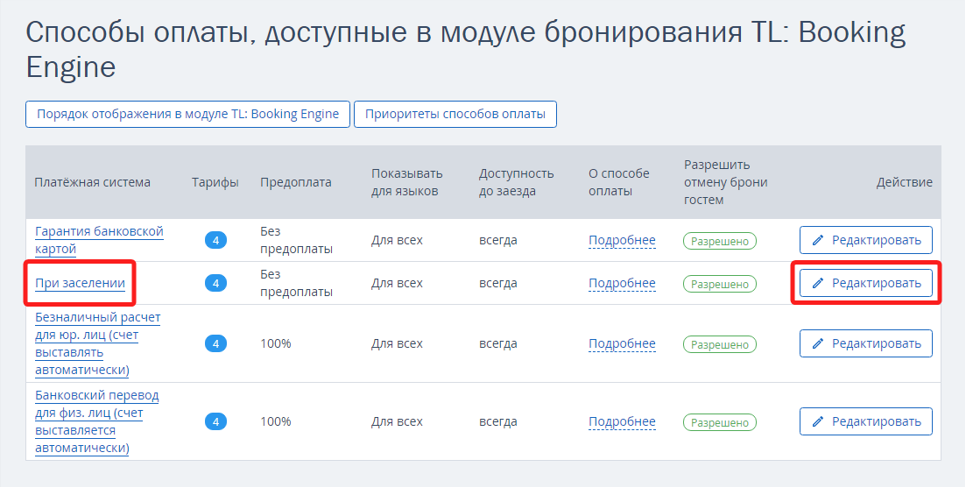Click Для всех in При заселении row
Screen dimensions: 965x487
(x=397, y=283)
